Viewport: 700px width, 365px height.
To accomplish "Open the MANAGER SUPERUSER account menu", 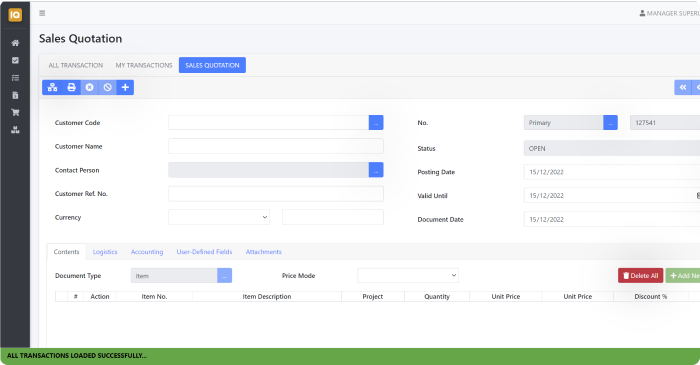I will (669, 13).
